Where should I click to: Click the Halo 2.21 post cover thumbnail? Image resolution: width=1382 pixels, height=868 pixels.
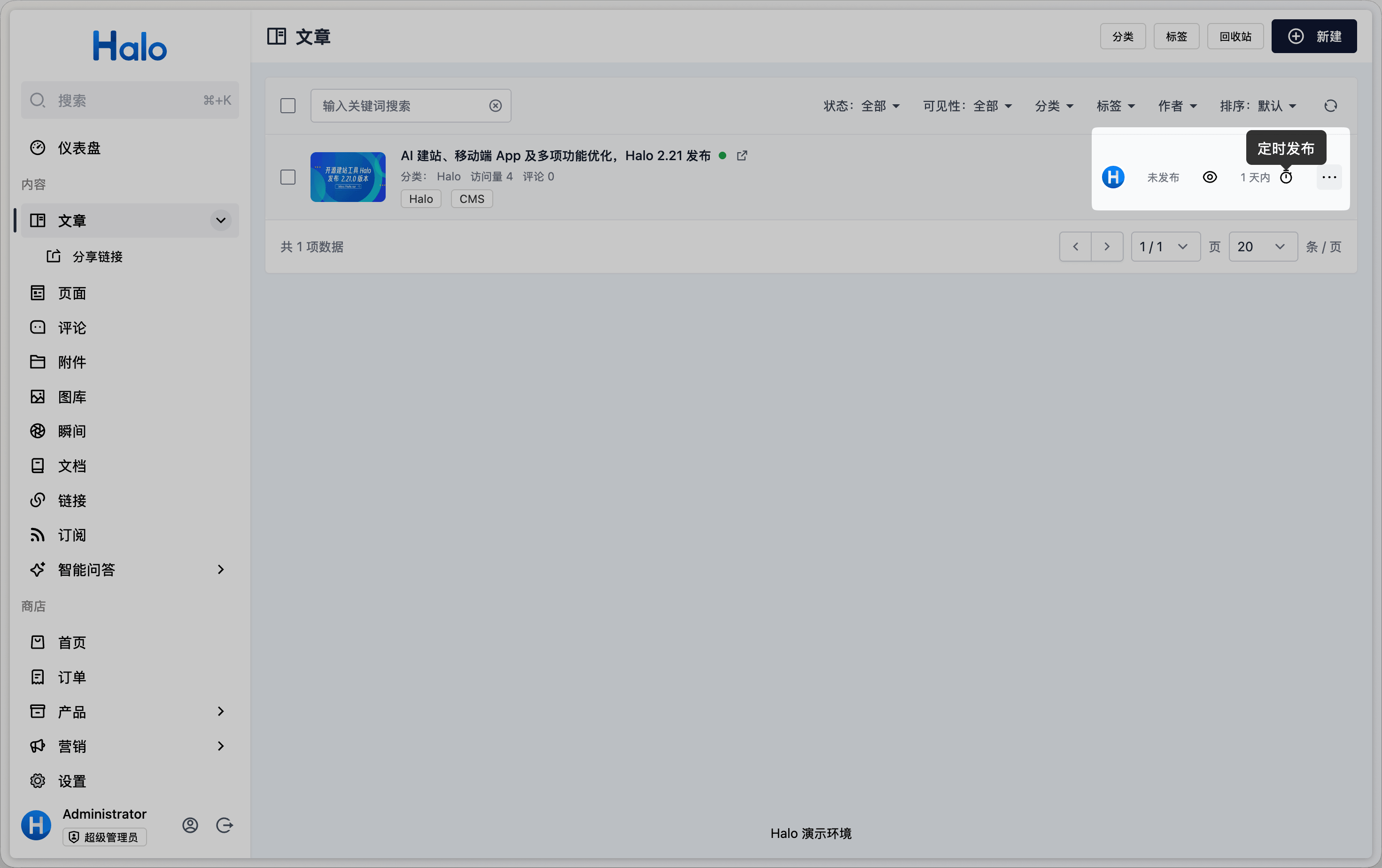(348, 177)
